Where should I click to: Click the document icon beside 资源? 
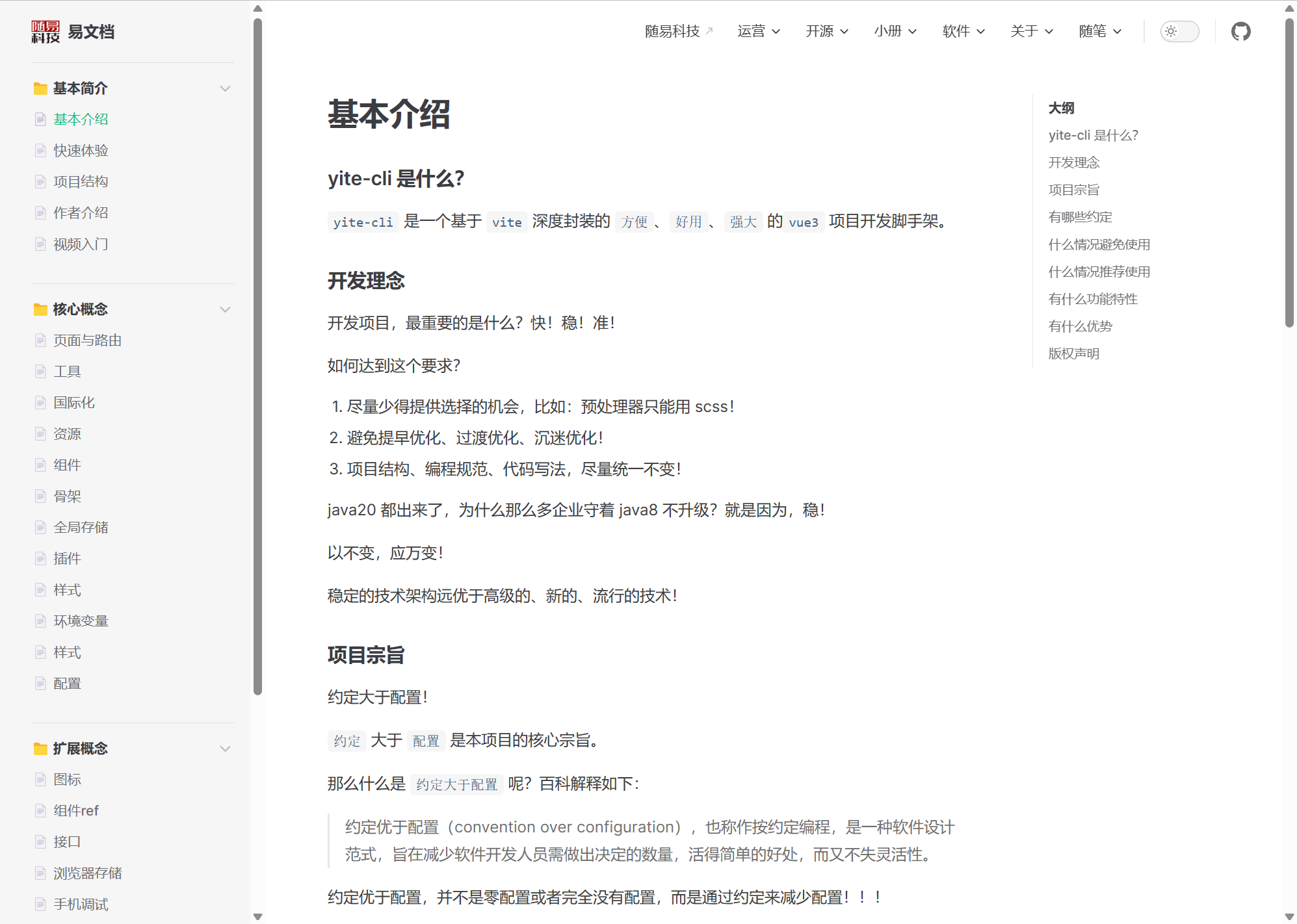tap(40, 434)
